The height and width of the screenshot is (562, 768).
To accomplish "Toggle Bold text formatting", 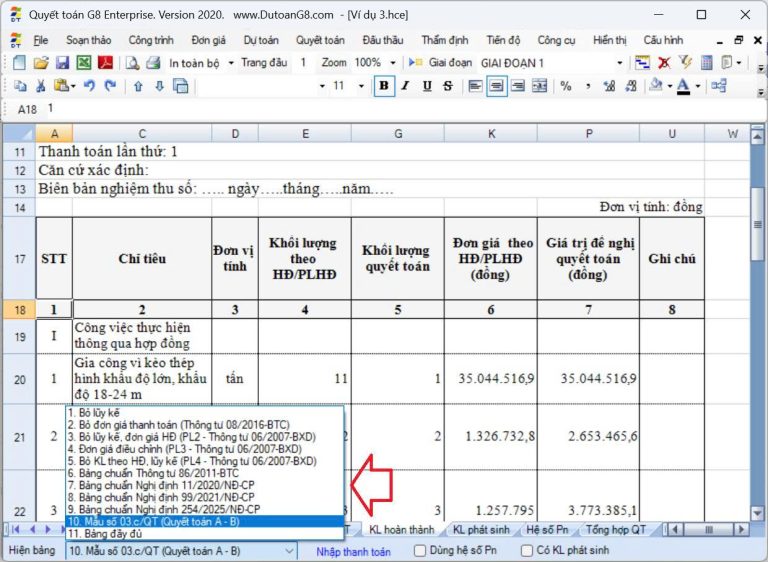I will (x=384, y=86).
